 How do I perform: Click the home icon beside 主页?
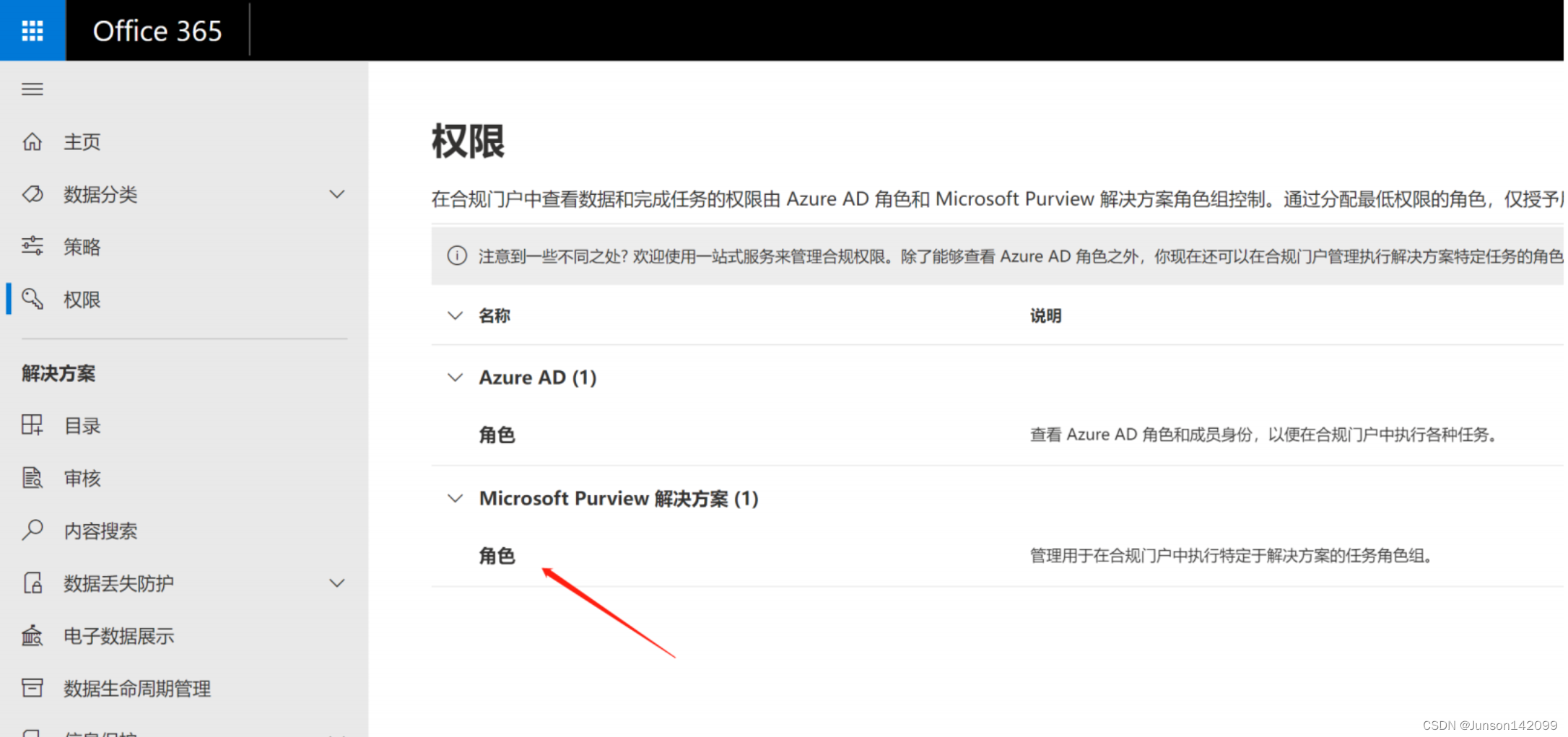[x=32, y=141]
